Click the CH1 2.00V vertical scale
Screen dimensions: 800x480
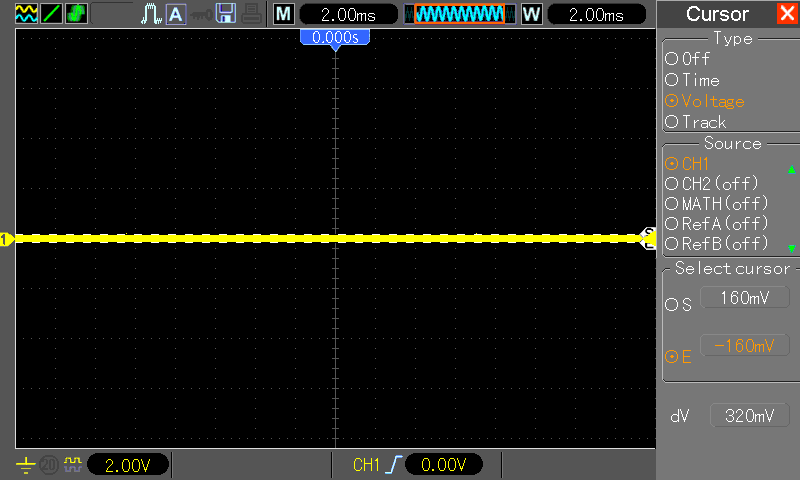[128, 465]
